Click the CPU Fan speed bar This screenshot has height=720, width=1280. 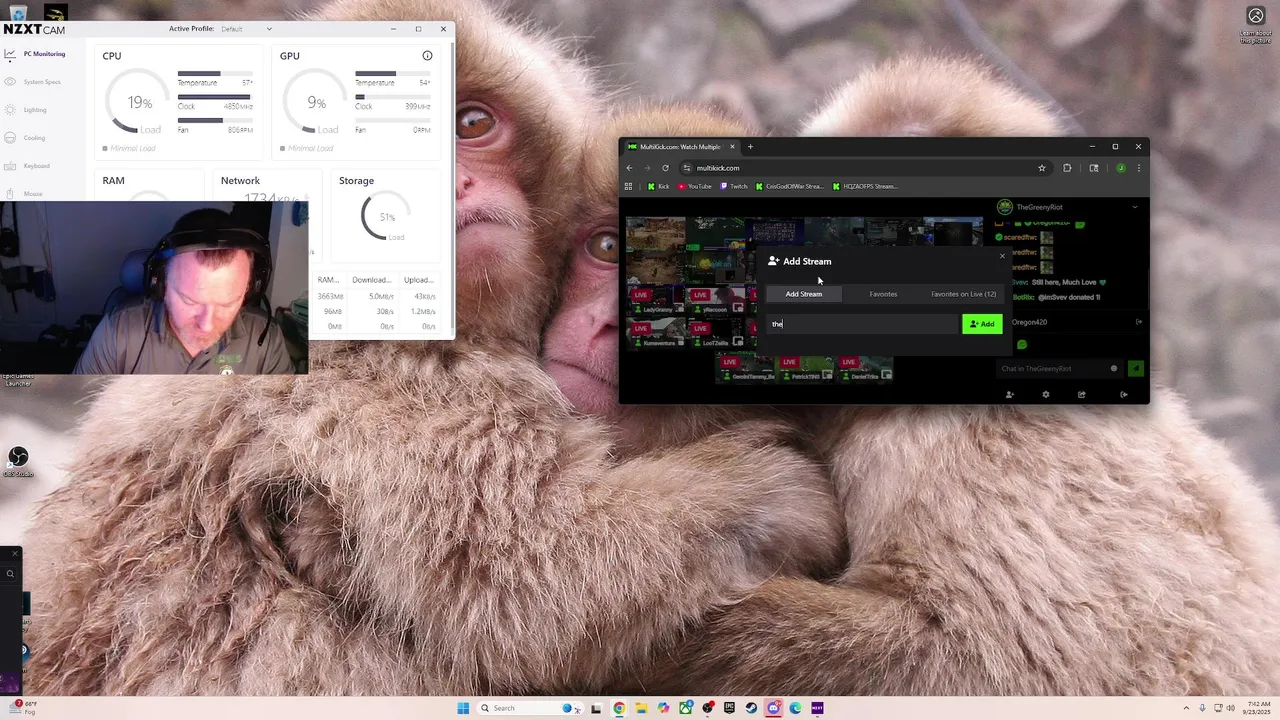(x=215, y=121)
